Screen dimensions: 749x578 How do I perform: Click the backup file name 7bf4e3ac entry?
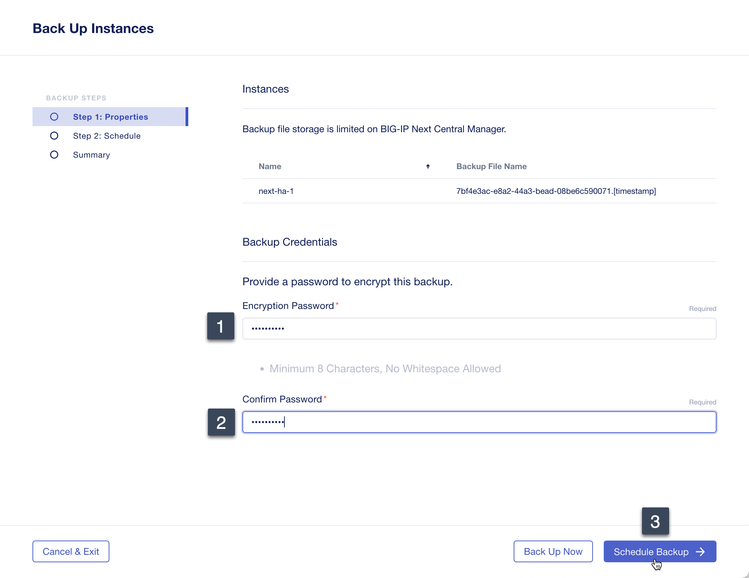click(x=556, y=190)
